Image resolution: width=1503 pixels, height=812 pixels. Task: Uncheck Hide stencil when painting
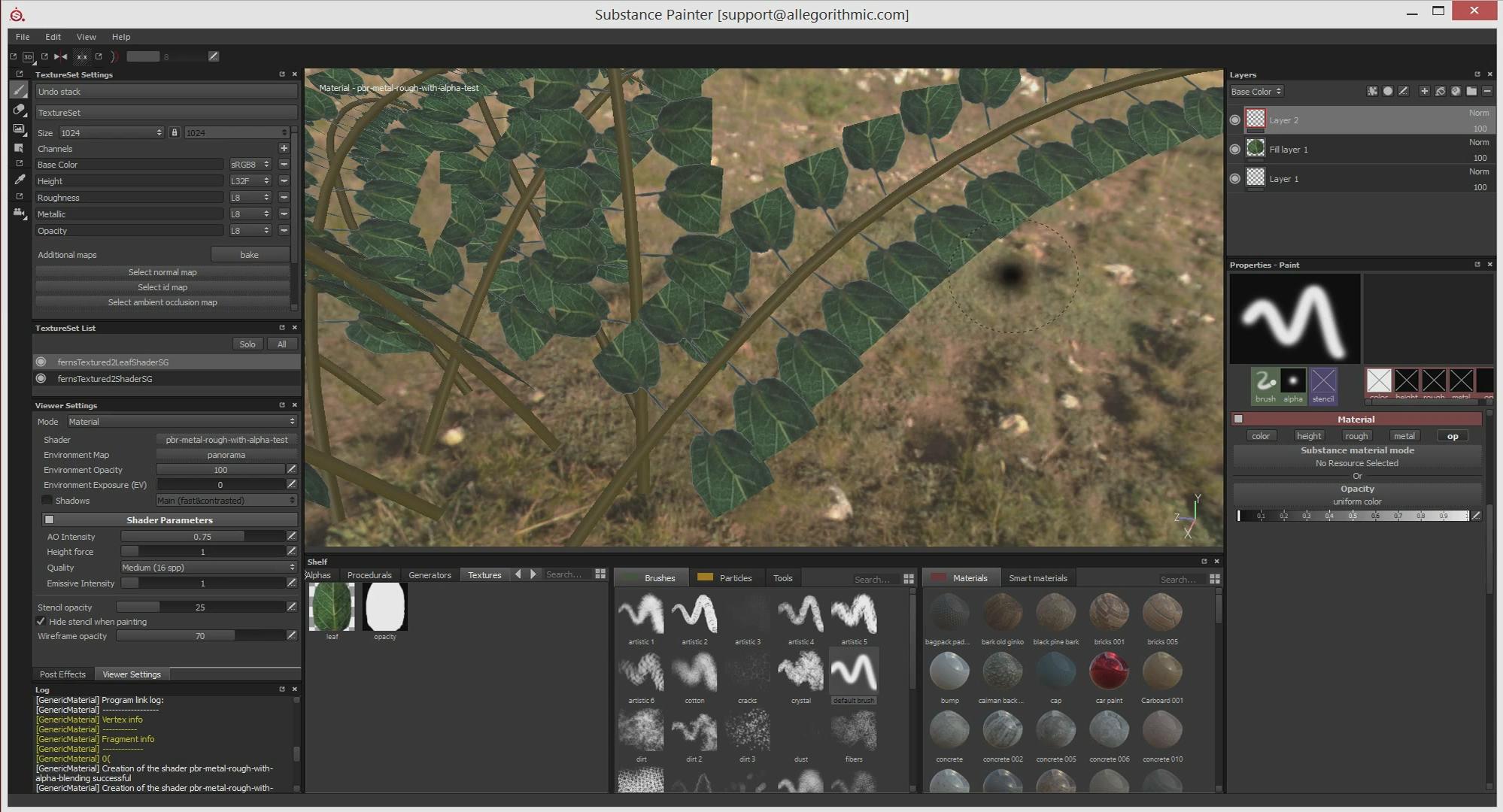tap(41, 622)
